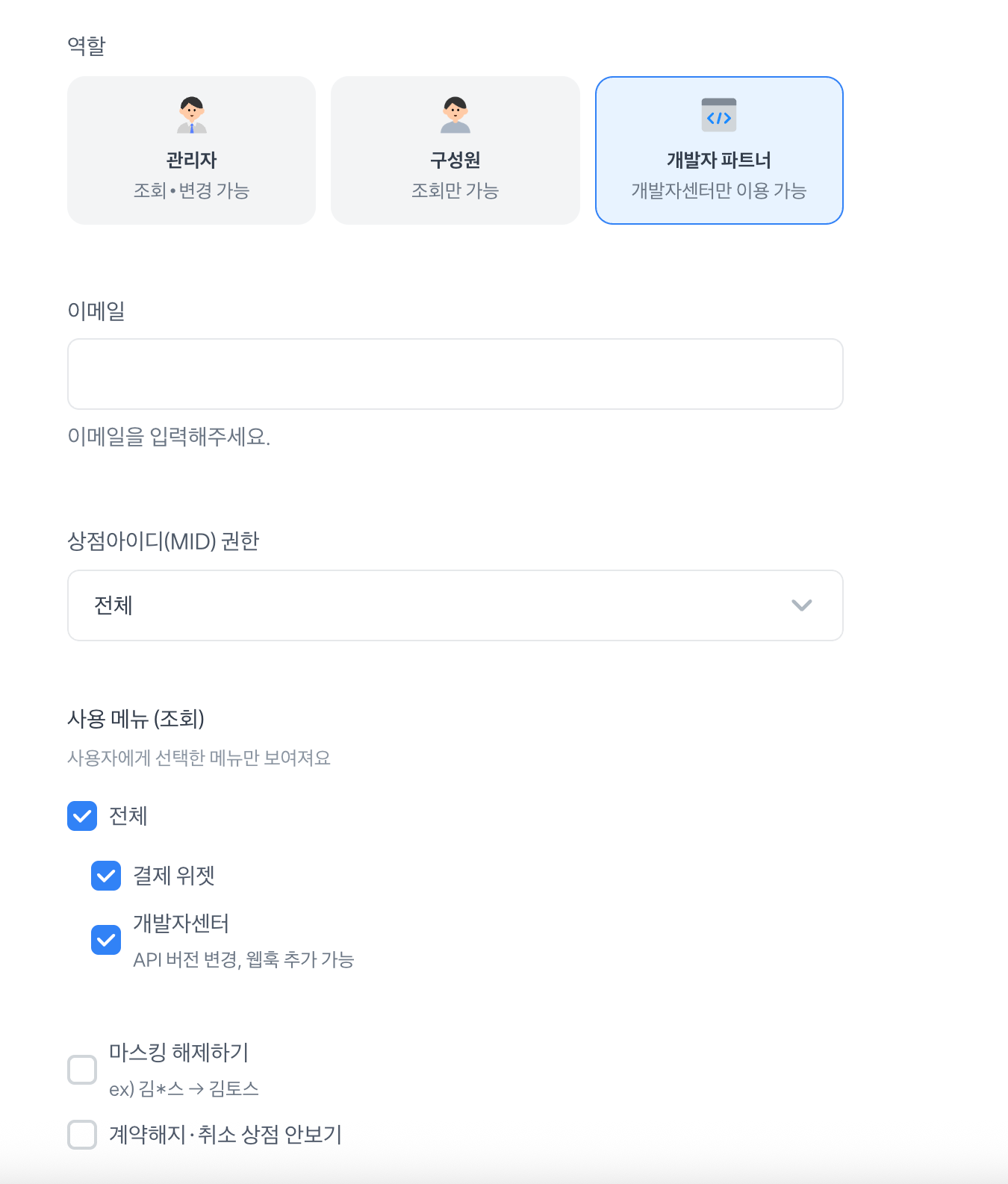Uncheck the 전체 menu checkbox

(82, 816)
